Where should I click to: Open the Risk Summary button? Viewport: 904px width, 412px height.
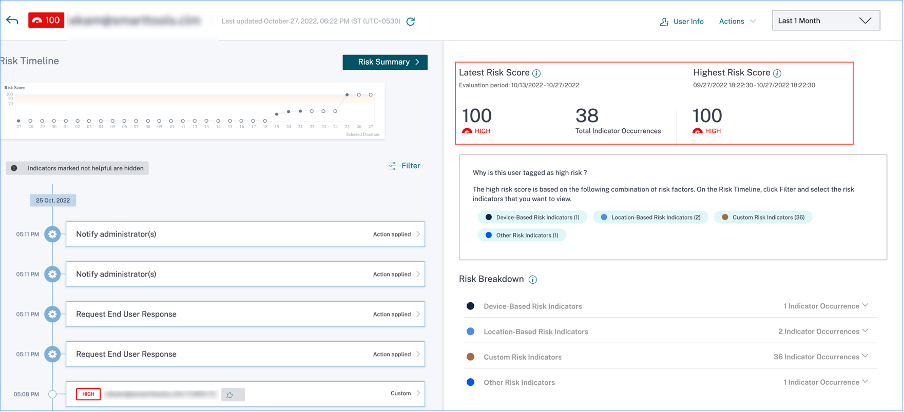[385, 62]
